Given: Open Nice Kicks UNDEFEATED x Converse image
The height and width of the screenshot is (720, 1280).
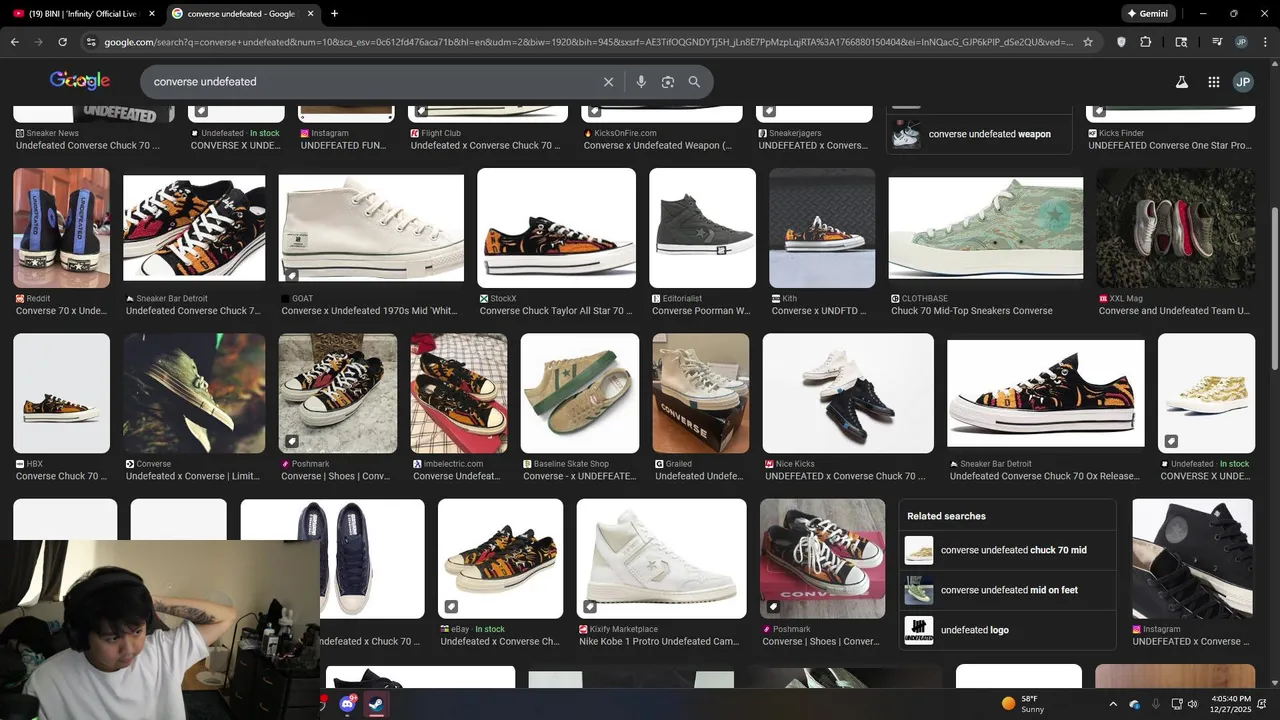Looking at the screenshot, I should click(x=848, y=393).
